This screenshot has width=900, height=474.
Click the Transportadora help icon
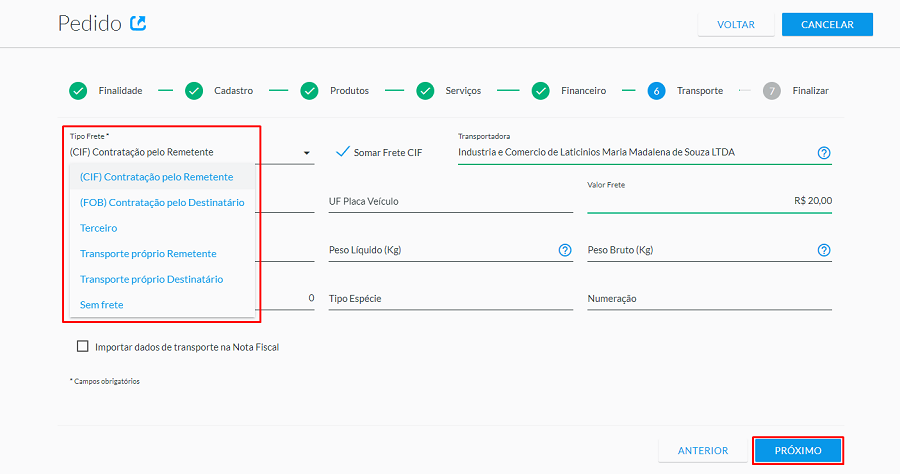(824, 153)
